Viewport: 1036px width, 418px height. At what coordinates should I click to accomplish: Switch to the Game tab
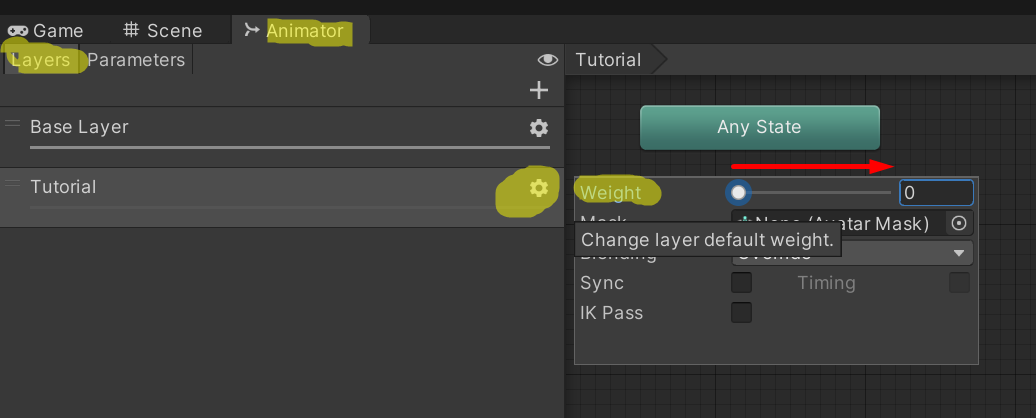[46, 31]
